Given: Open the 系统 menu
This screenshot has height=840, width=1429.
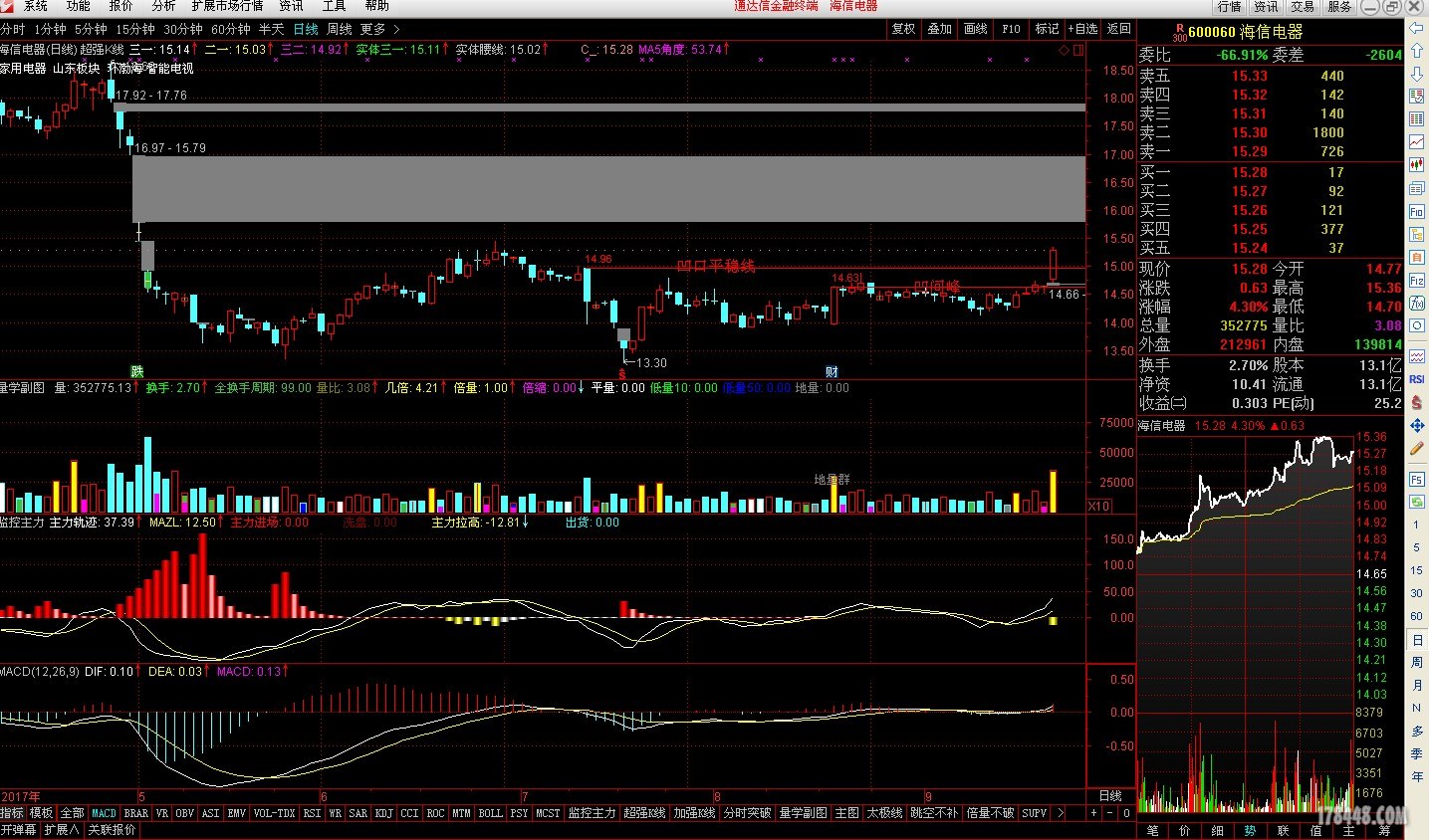Looking at the screenshot, I should click(36, 6).
